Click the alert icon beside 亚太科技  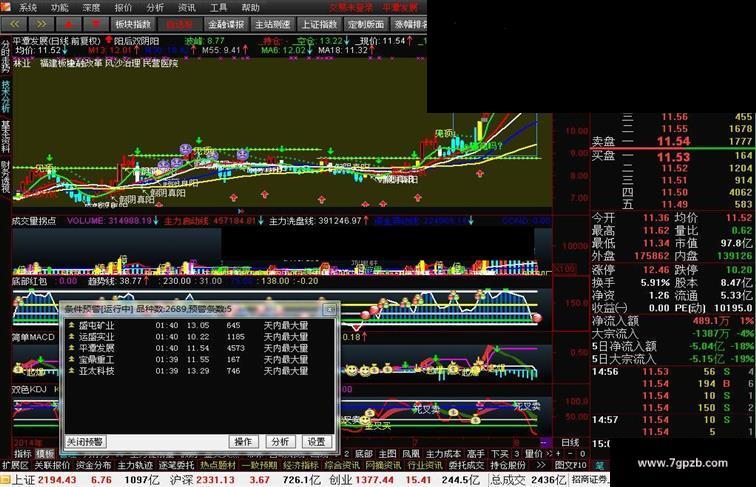tap(71, 370)
